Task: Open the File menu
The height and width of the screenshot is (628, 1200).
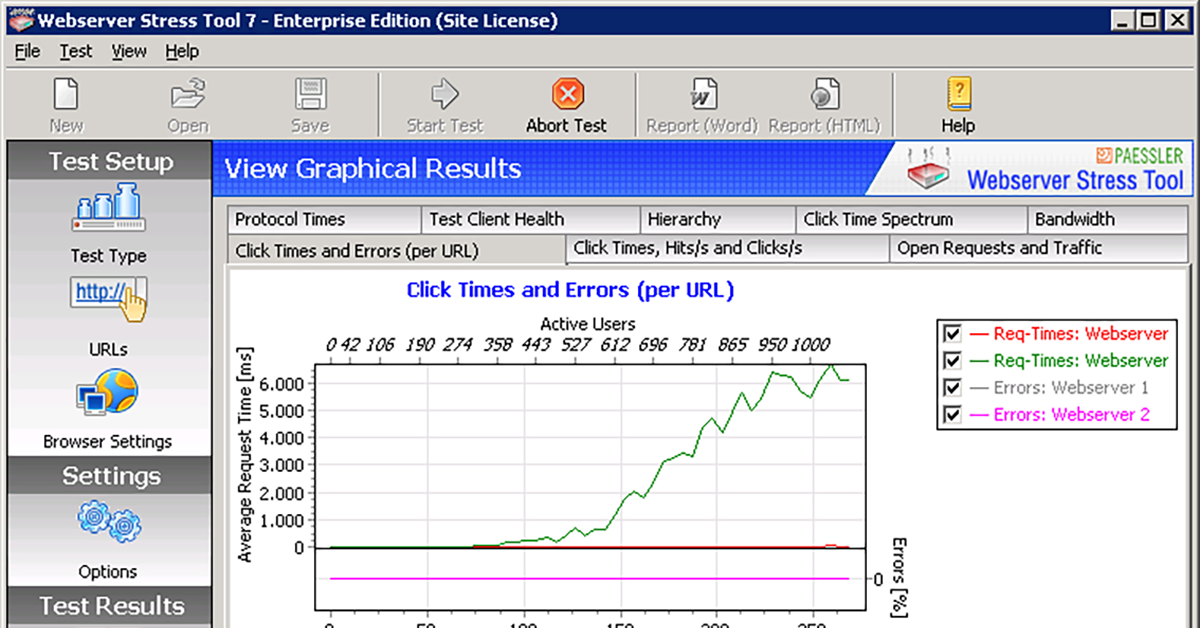Action: click(x=27, y=52)
